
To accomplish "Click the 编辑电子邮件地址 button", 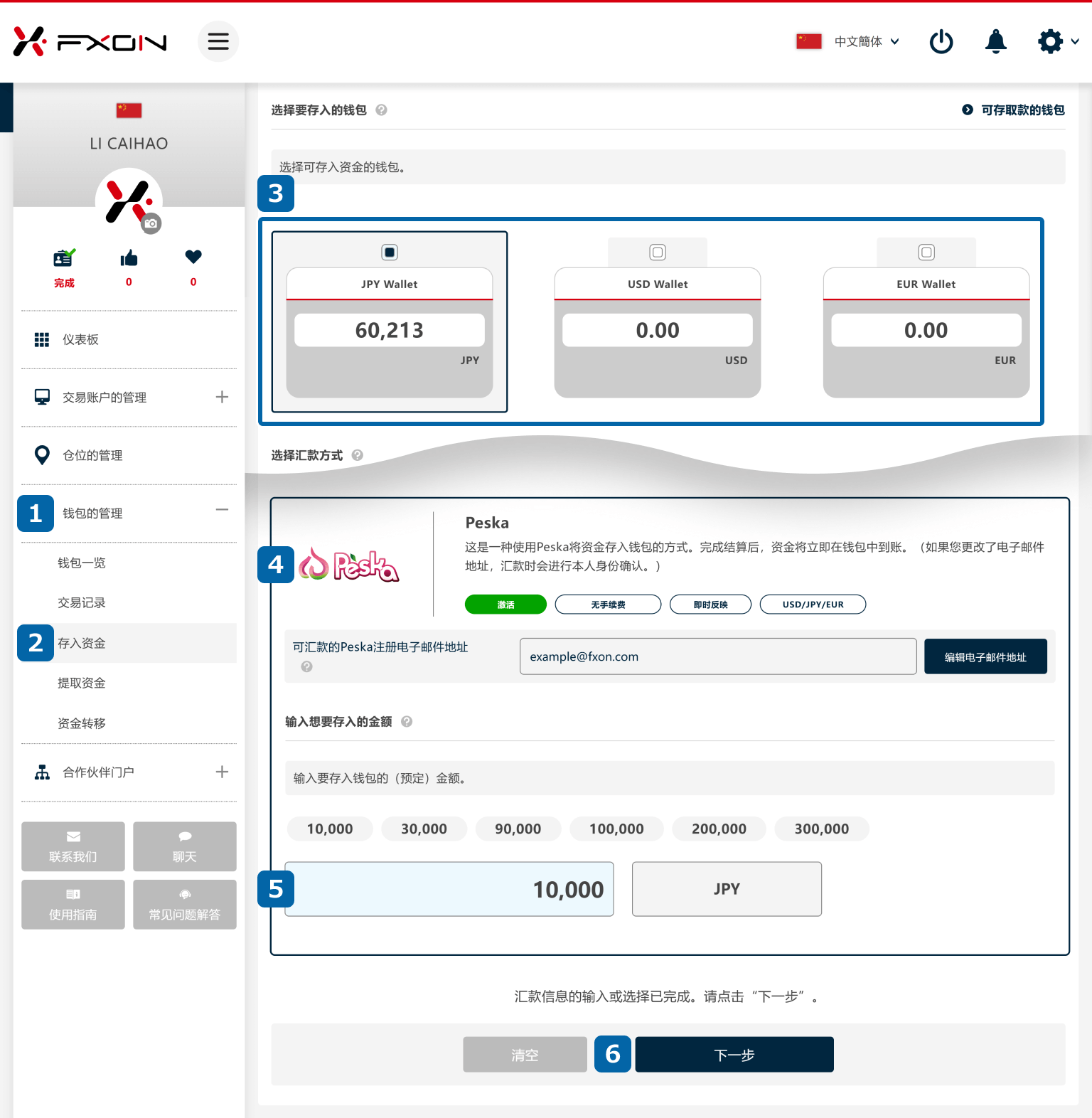I will [985, 656].
